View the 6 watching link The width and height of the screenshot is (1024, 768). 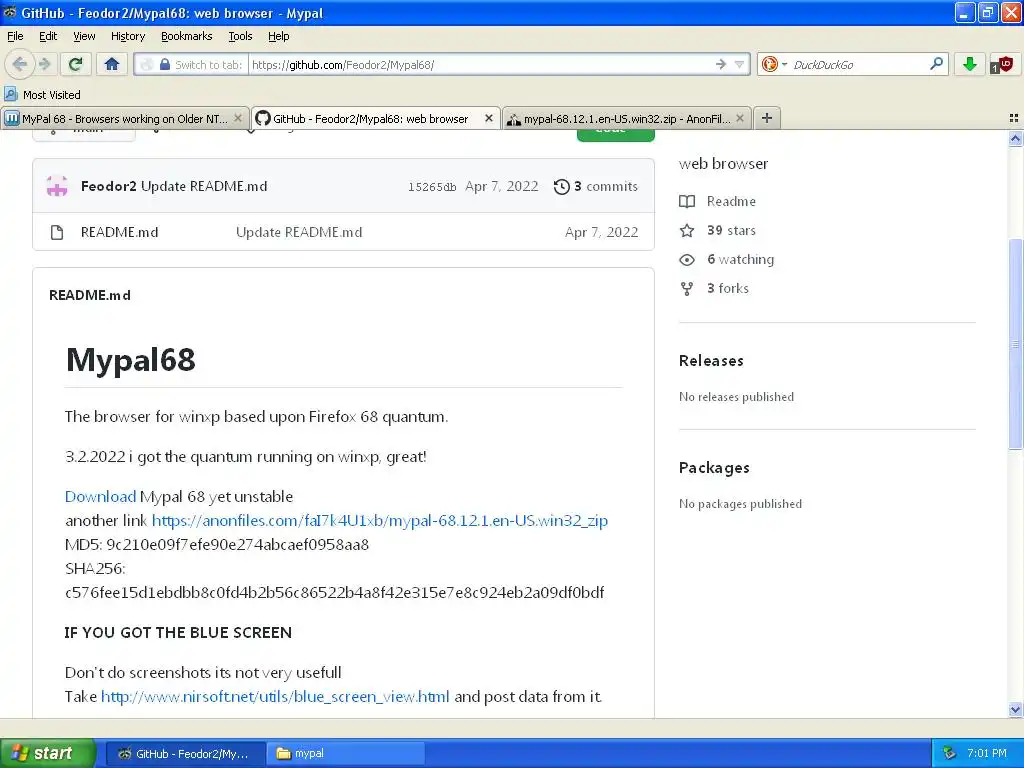(741, 259)
